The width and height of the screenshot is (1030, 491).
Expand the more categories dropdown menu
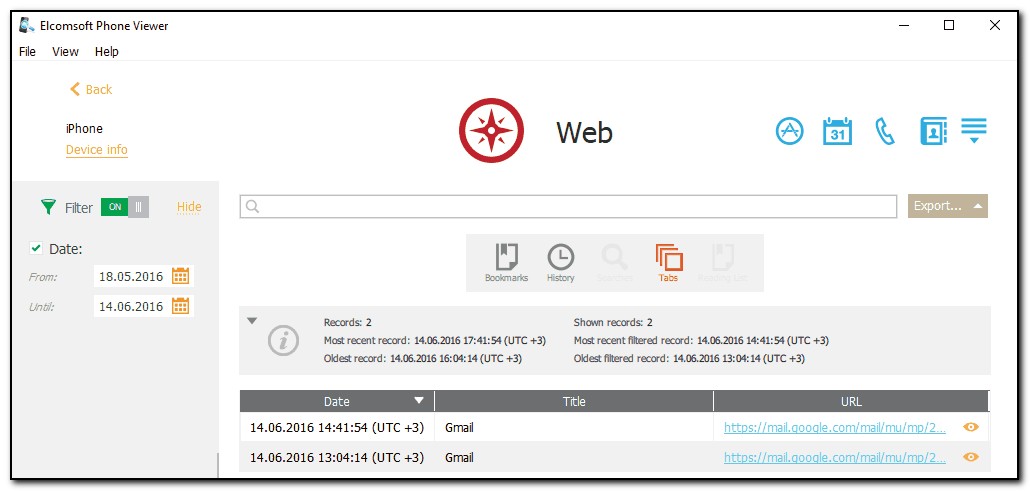click(974, 131)
